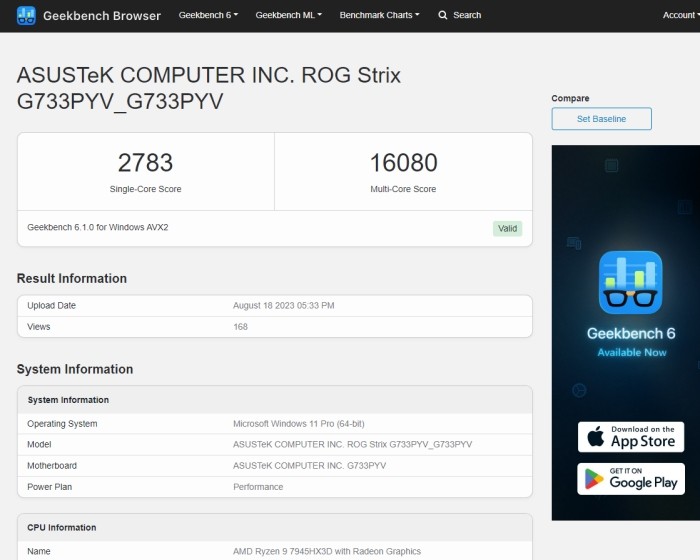700x560 pixels.
Task: Click 'Microsoft Windows 11 Pro (64-bit)' value
Action: [x=299, y=423]
